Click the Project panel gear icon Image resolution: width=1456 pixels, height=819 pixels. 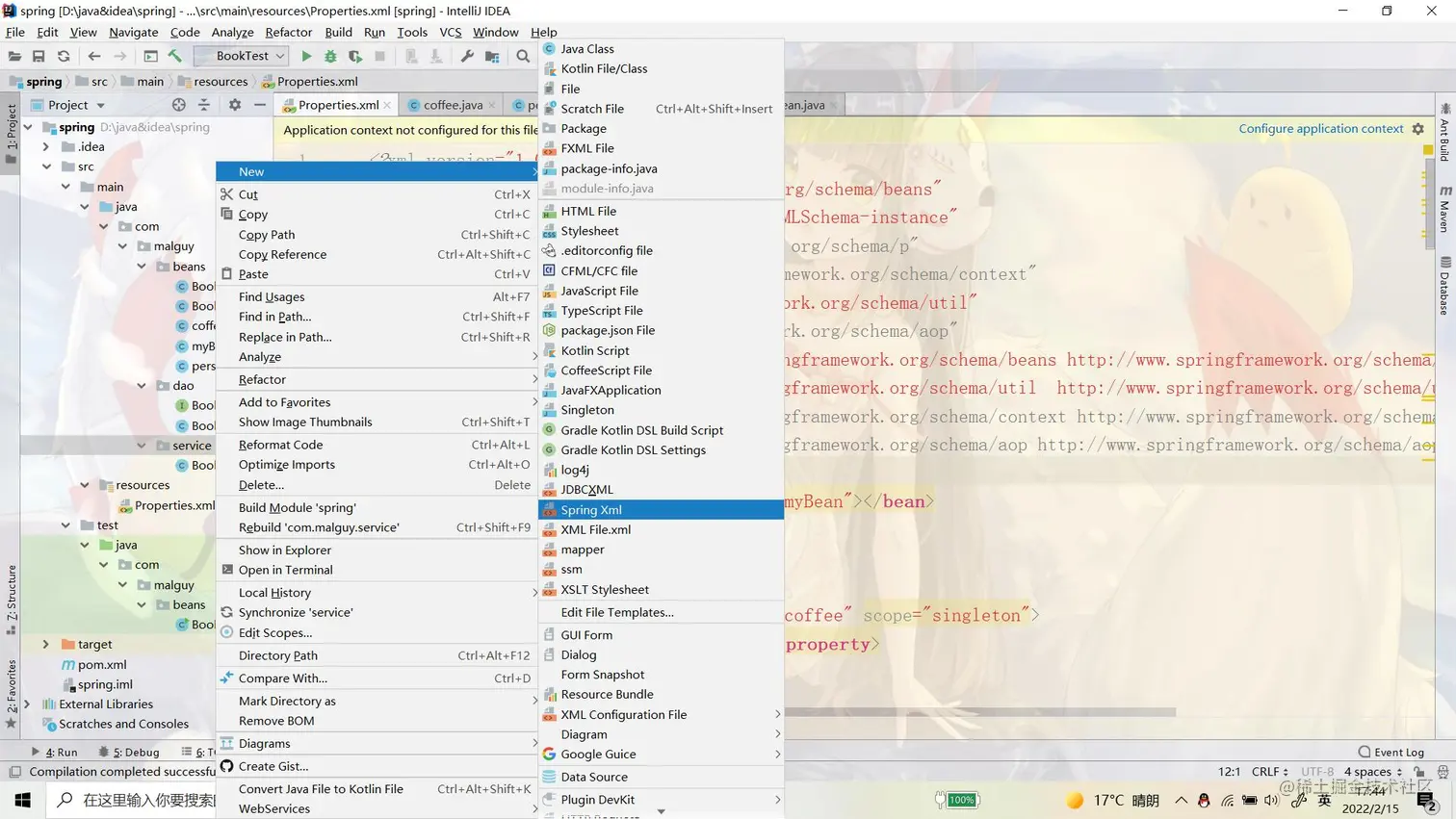coord(234,105)
